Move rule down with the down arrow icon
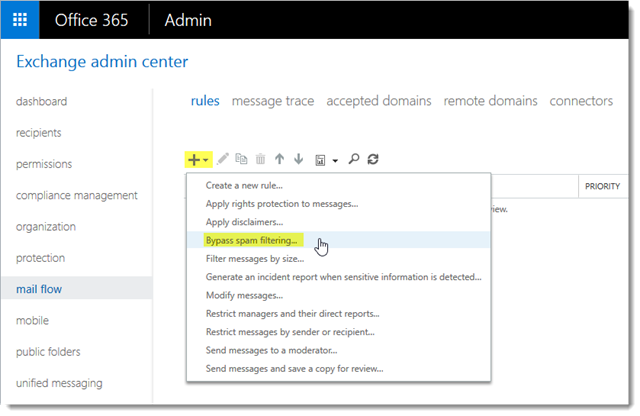Screen dimensions: 640x416 pos(299,159)
